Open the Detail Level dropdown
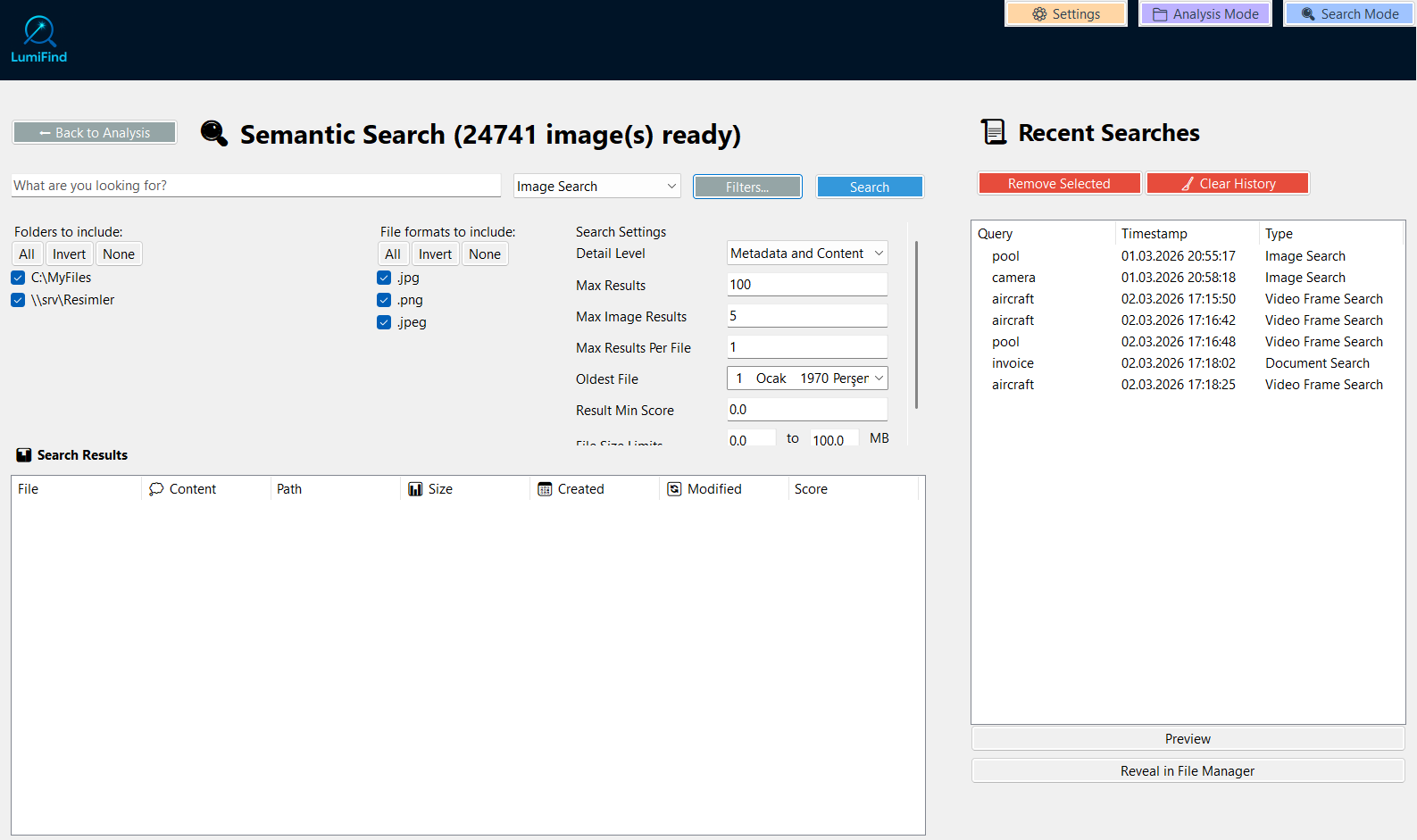The height and width of the screenshot is (840, 1417). (807, 254)
